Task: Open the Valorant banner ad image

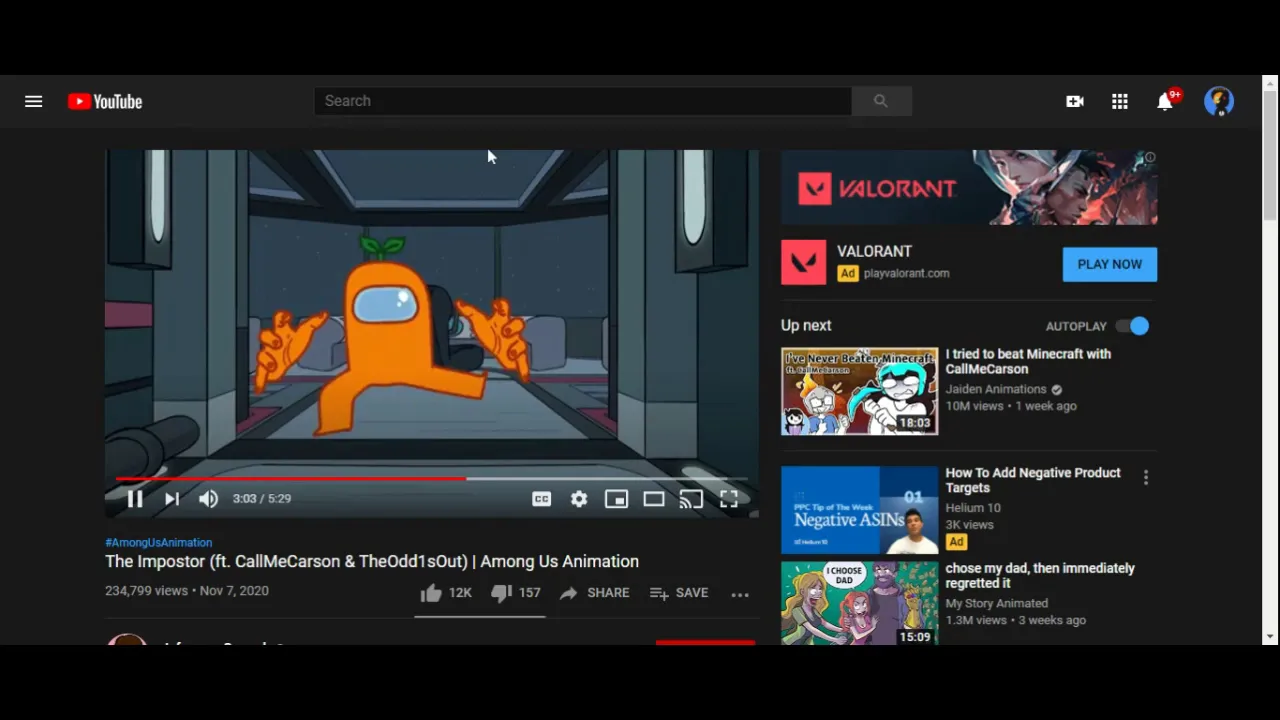Action: tap(969, 188)
